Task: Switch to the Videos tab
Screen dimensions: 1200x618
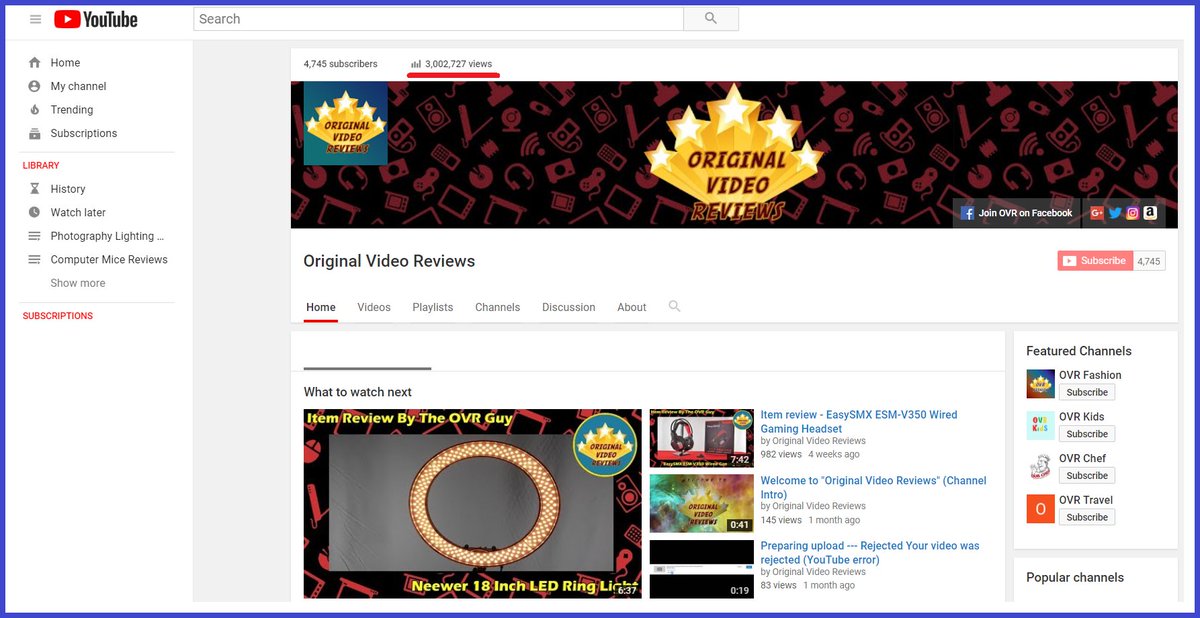Action: (x=374, y=307)
